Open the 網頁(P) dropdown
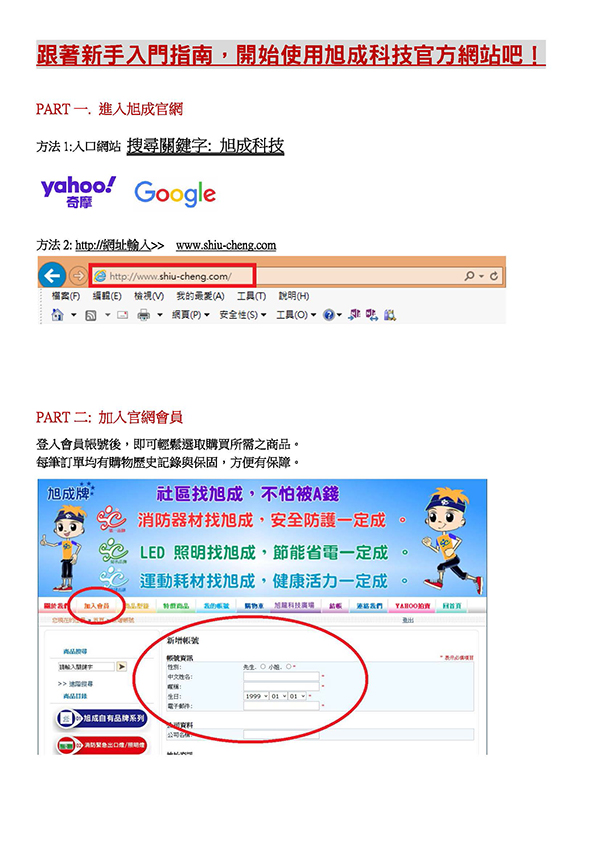The width and height of the screenshot is (600, 848). (x=190, y=315)
